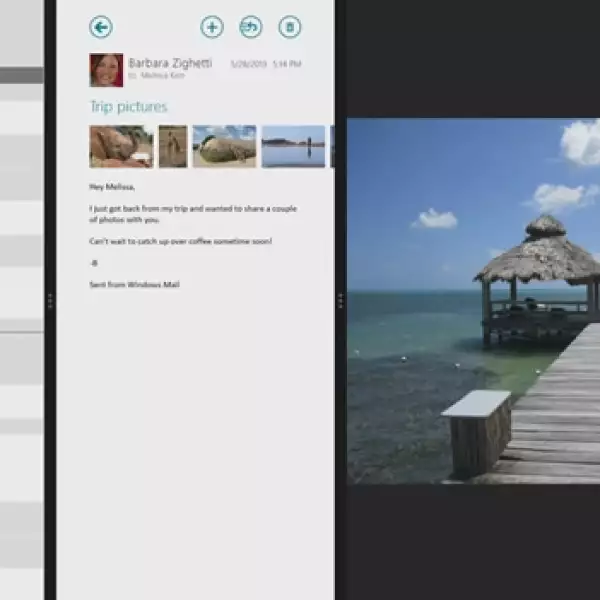Activate the snapped app pane on left
The image size is (600, 600).
pyautogui.click(x=21, y=300)
